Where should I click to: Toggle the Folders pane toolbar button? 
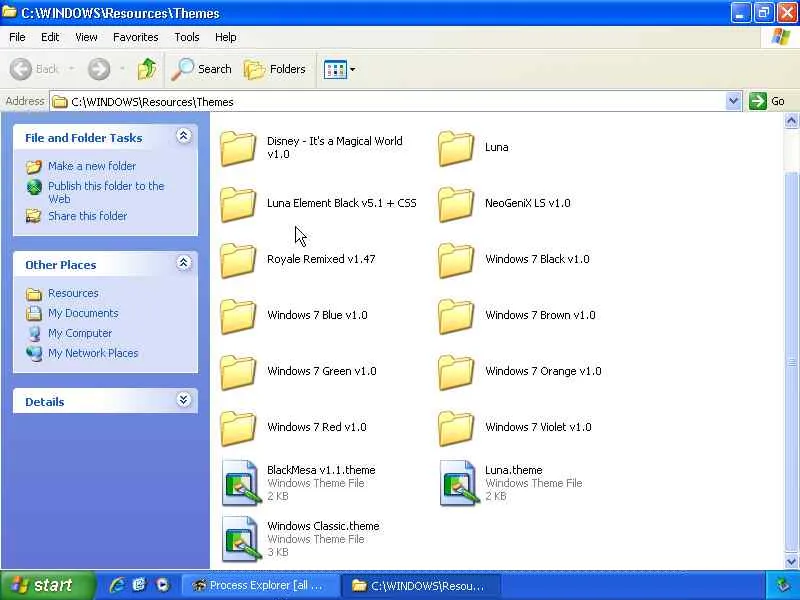(x=274, y=69)
